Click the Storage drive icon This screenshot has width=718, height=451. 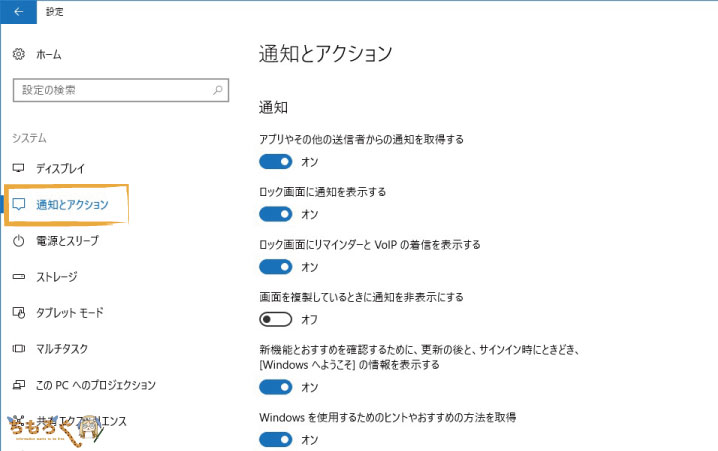pos(18,277)
